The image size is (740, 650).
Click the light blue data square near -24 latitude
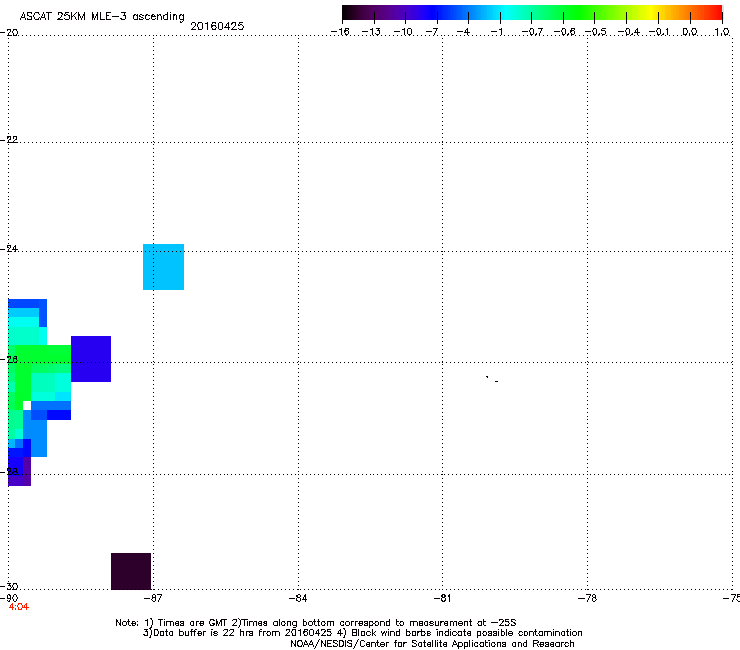(x=163, y=267)
